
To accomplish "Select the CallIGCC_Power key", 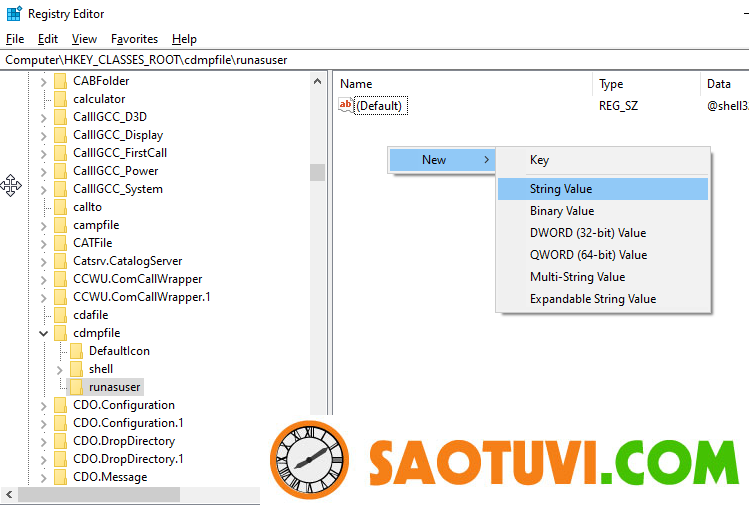I will tap(116, 171).
